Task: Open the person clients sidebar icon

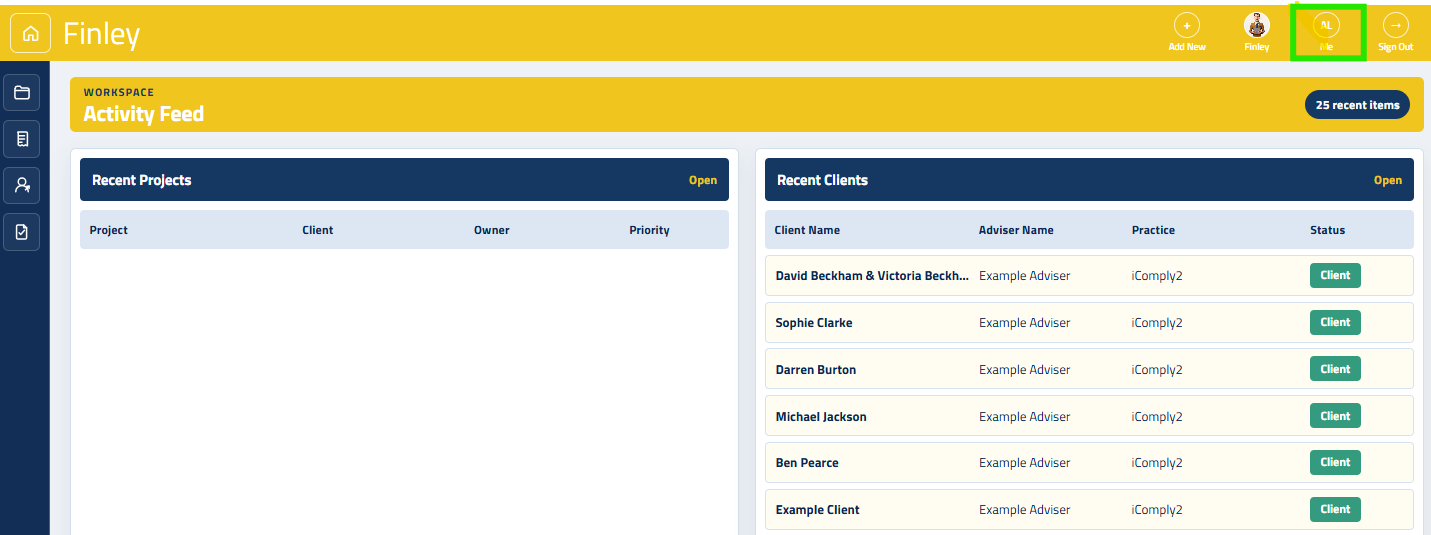Action: (22, 185)
